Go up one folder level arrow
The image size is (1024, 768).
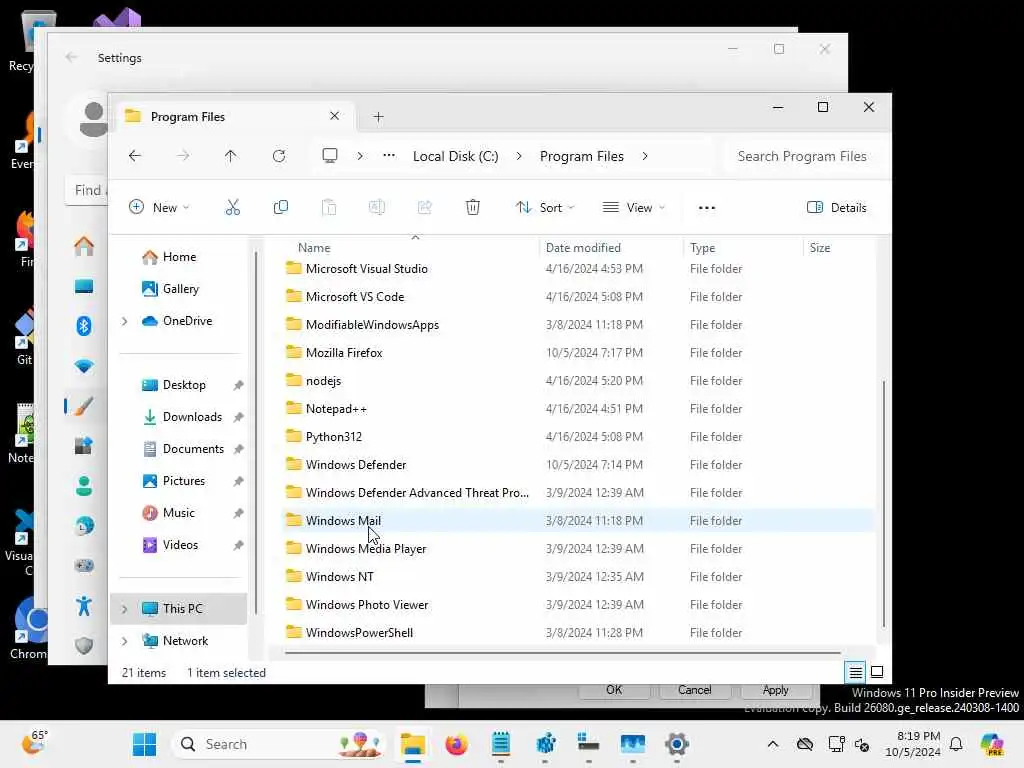click(231, 156)
